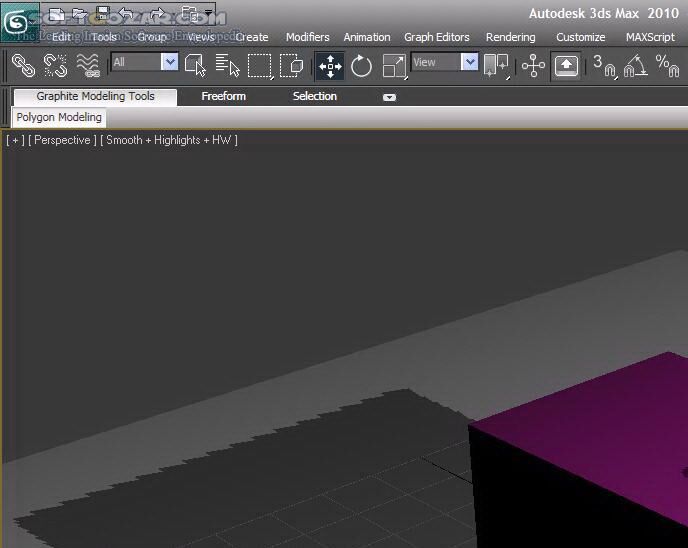Activate the Select and Move tool
The image size is (688, 548).
pos(330,66)
